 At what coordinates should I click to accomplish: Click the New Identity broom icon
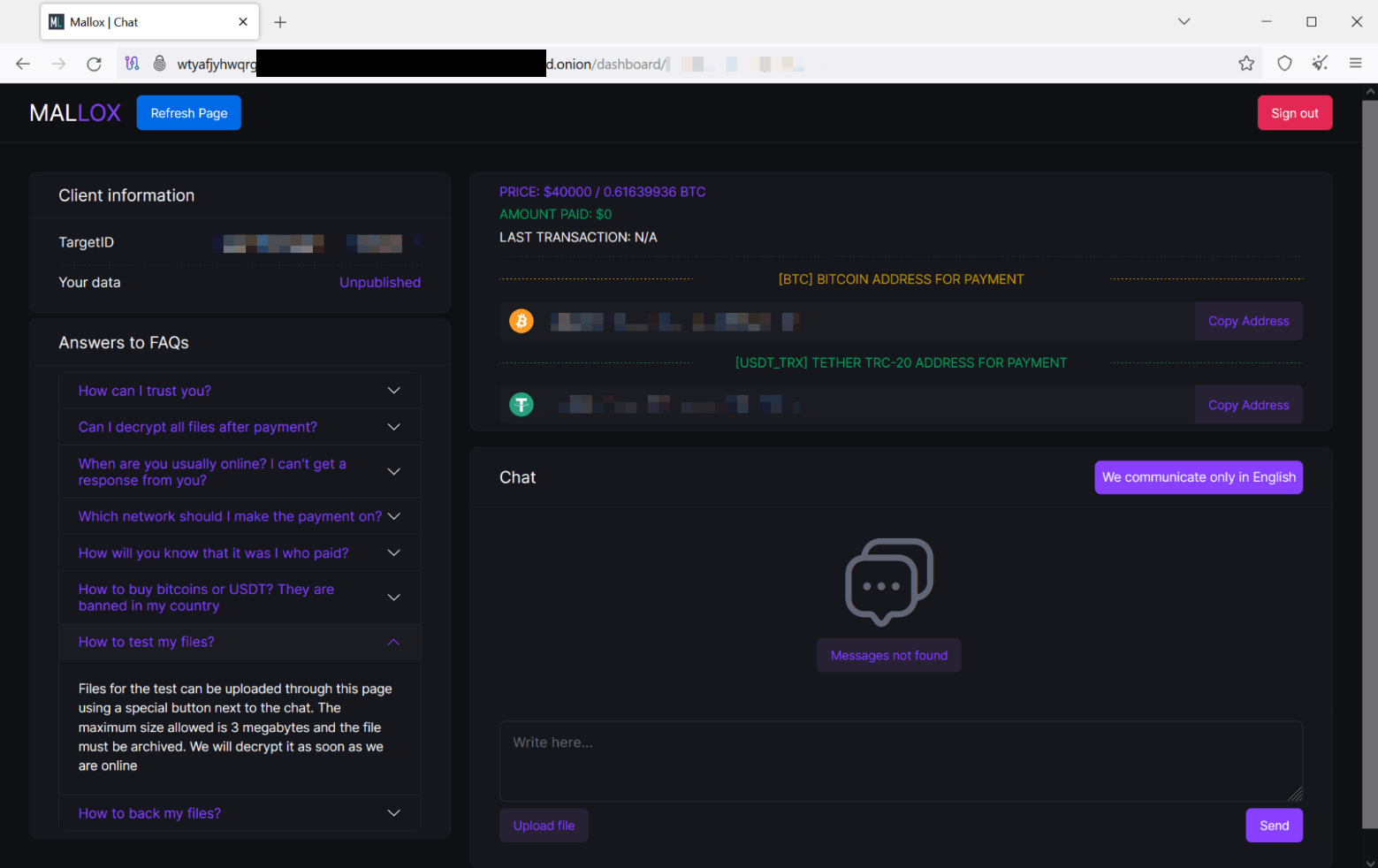[1320, 64]
